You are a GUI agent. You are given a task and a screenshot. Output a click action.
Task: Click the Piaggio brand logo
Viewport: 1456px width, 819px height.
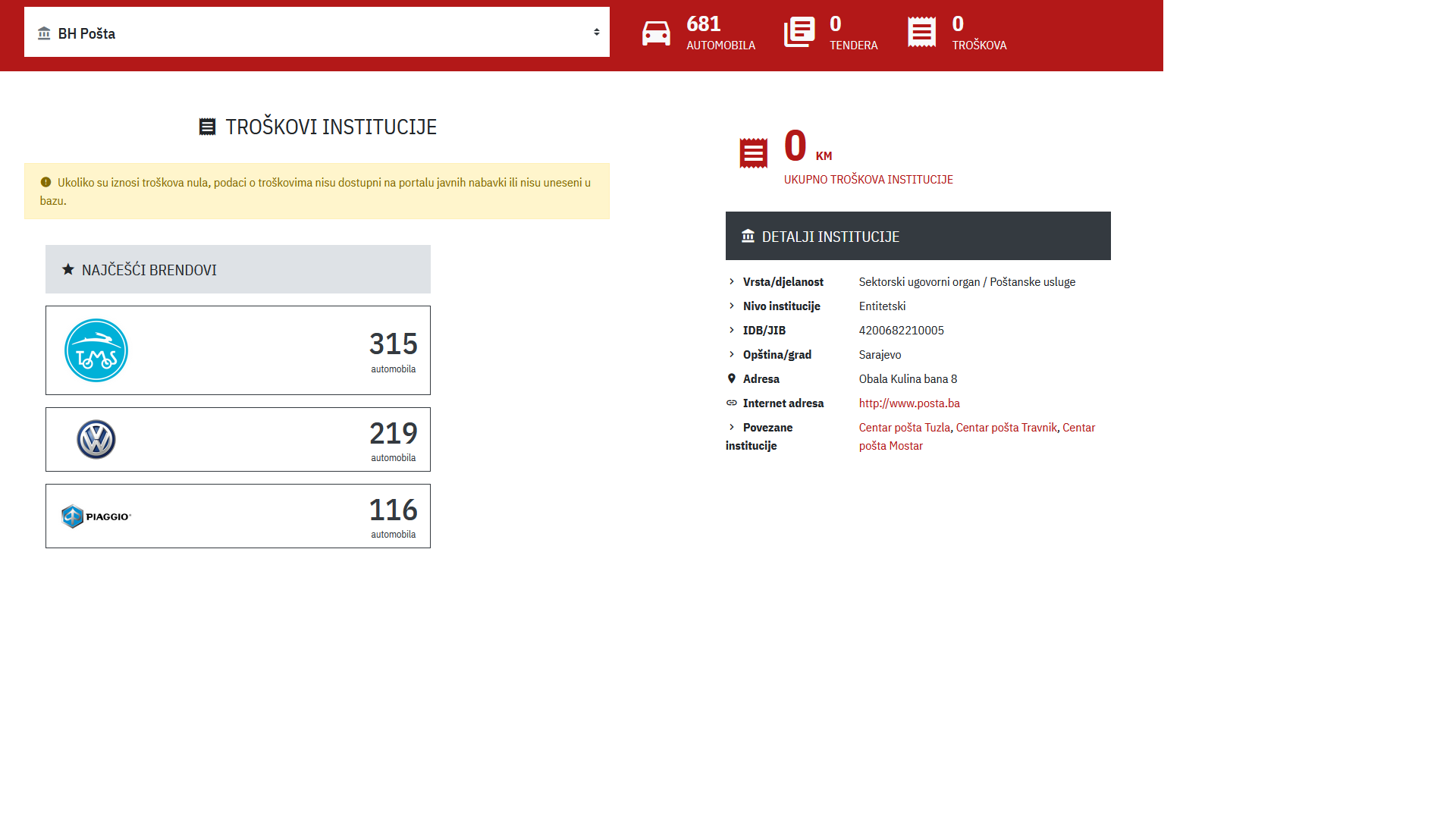pyautogui.click(x=96, y=516)
